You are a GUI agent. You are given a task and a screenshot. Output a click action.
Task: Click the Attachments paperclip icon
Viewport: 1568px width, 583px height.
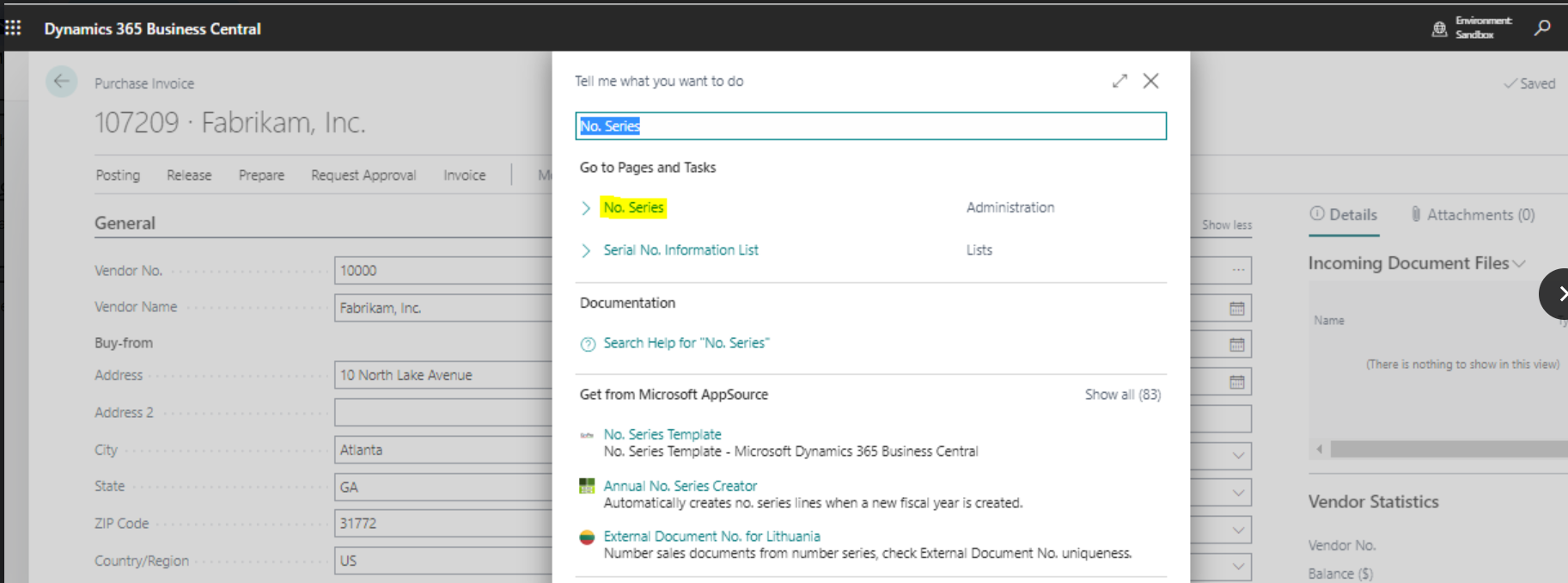(x=1416, y=214)
